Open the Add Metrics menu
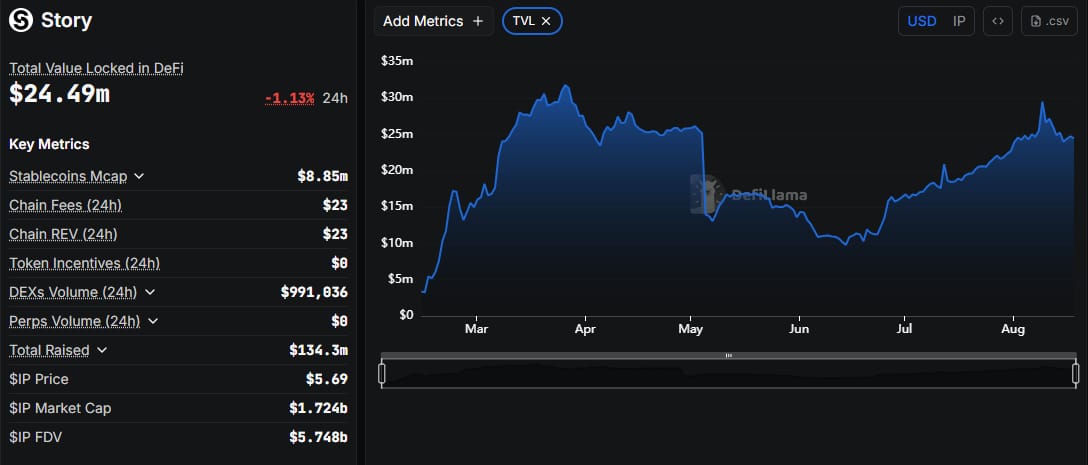Screen dimensions: 1088x465 (424, 21)
